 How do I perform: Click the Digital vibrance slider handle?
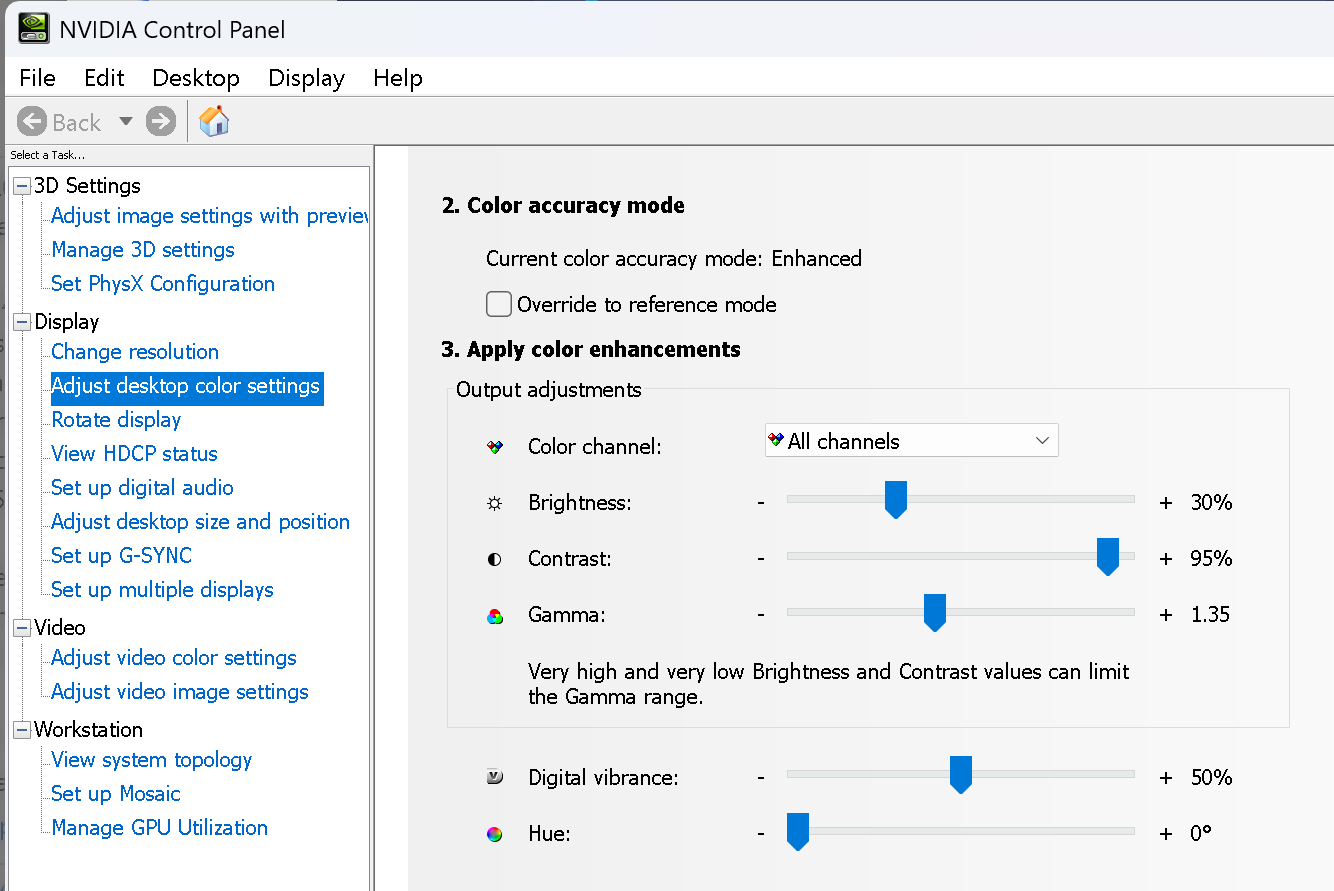click(x=961, y=774)
